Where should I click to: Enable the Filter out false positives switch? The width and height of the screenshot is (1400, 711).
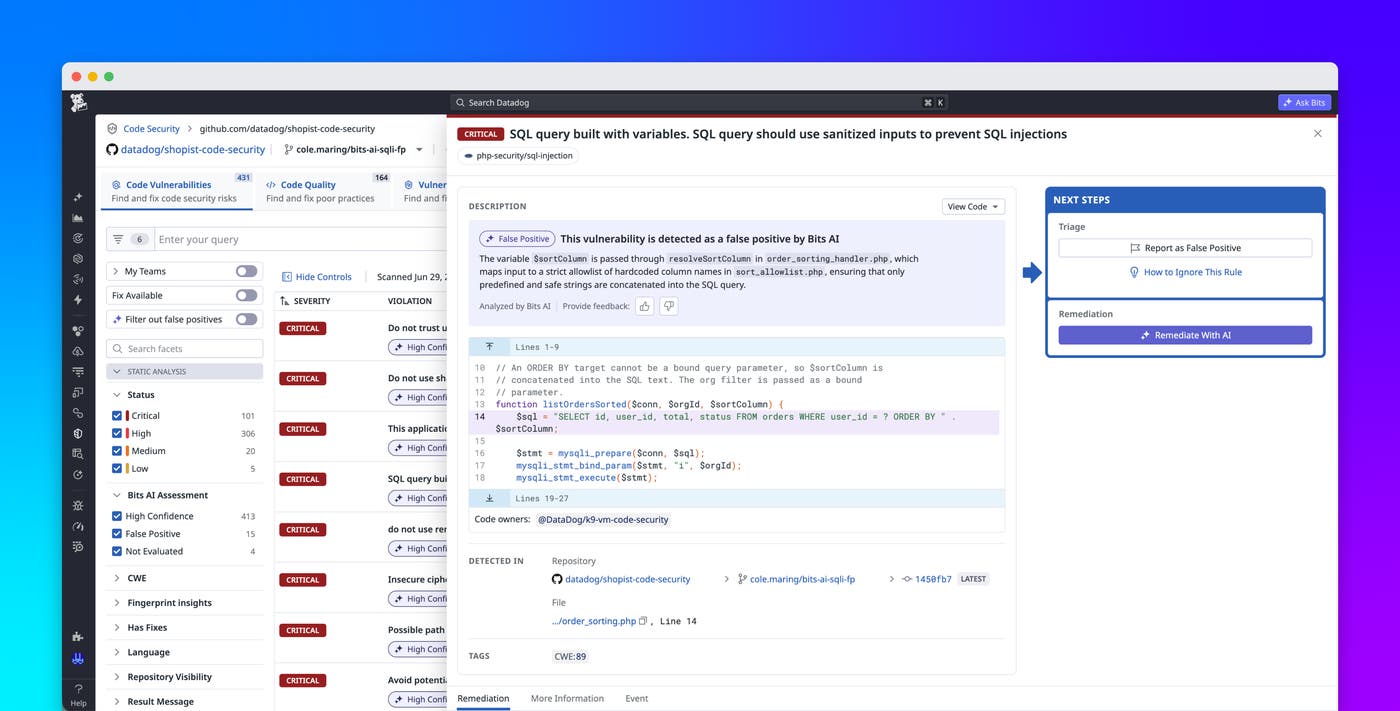coord(246,319)
